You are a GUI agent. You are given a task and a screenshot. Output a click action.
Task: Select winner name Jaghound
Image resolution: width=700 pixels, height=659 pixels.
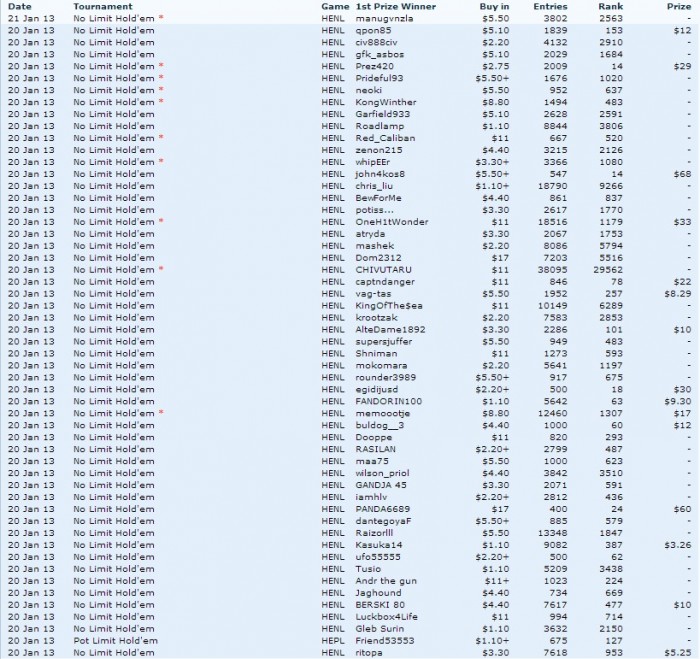pyautogui.click(x=379, y=594)
